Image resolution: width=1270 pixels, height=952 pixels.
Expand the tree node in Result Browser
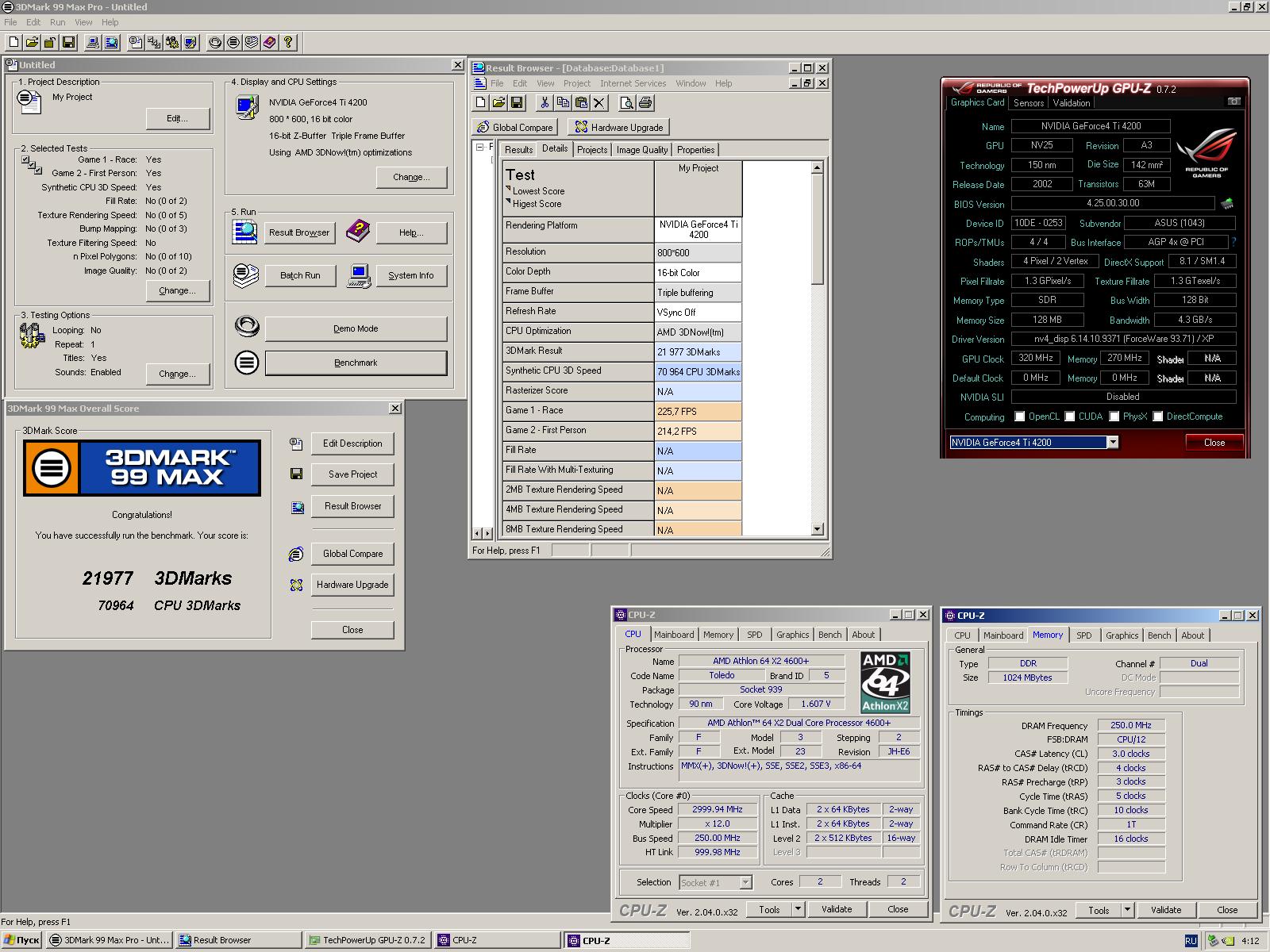click(x=479, y=148)
